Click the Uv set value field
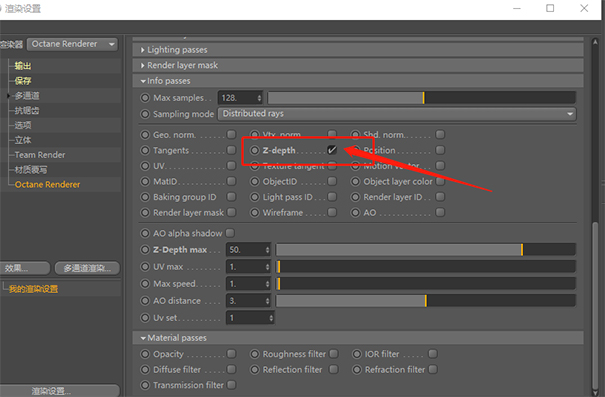This screenshot has height=397, width=605. pos(247,318)
